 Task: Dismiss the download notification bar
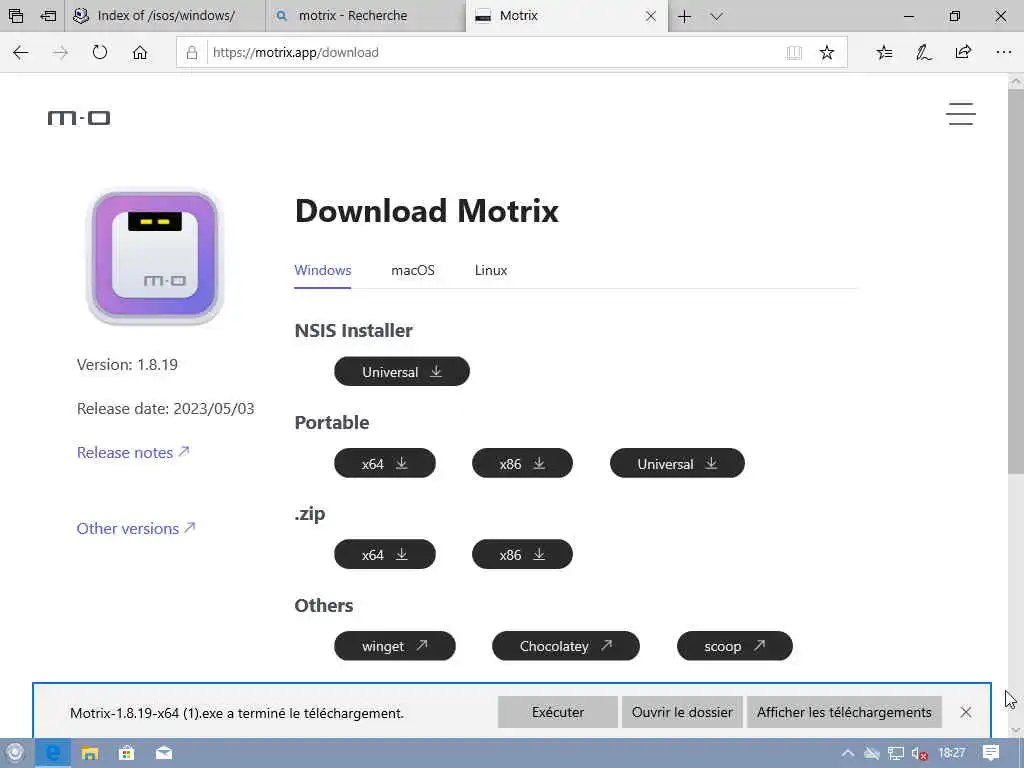[x=966, y=712]
